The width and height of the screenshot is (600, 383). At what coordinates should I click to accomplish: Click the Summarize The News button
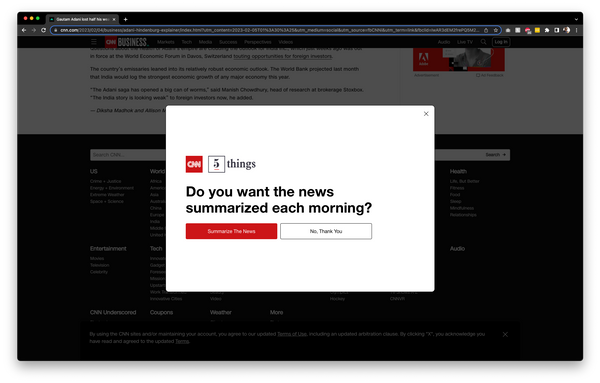pos(231,231)
